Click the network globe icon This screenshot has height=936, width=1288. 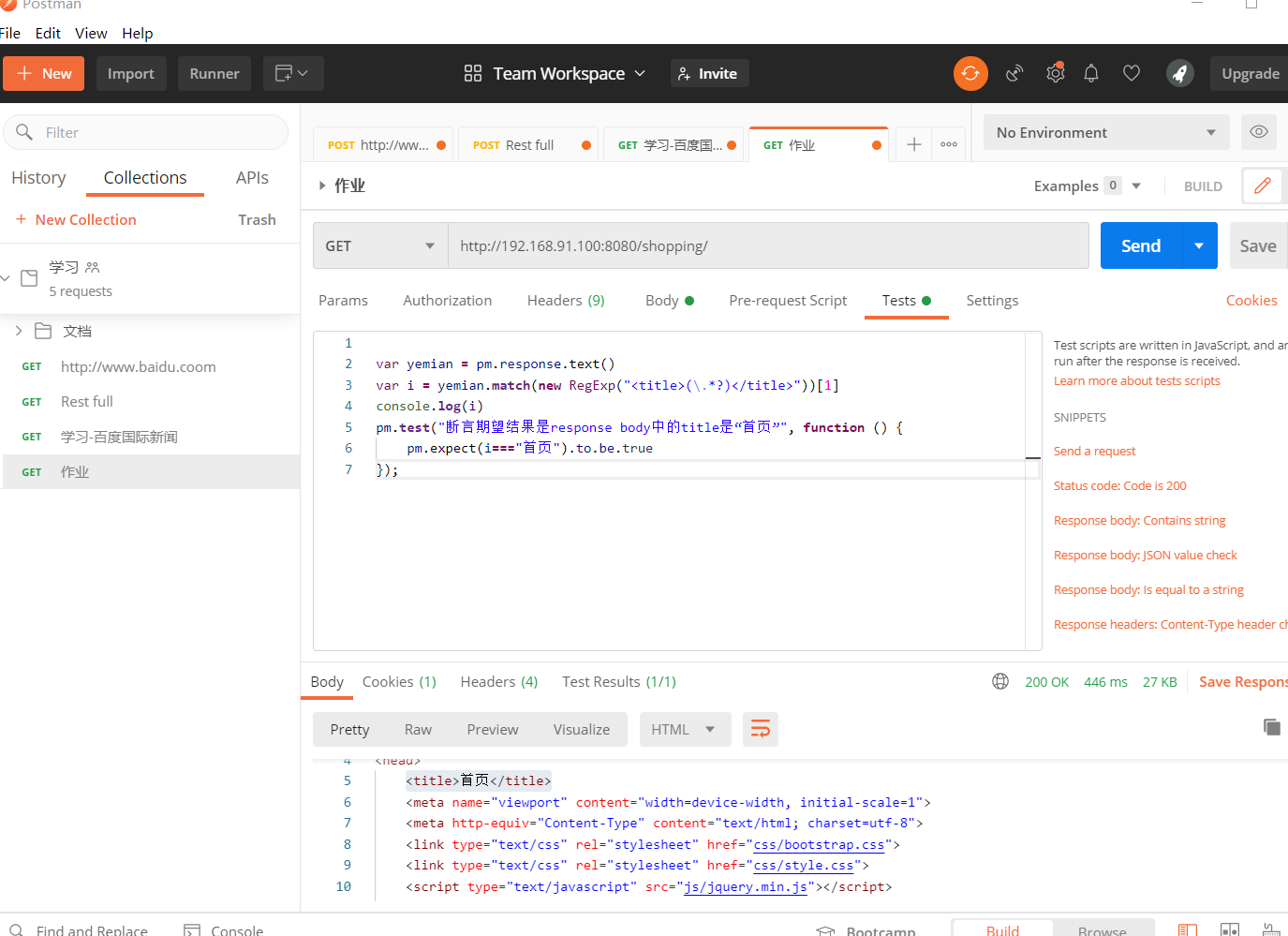coord(1000,681)
